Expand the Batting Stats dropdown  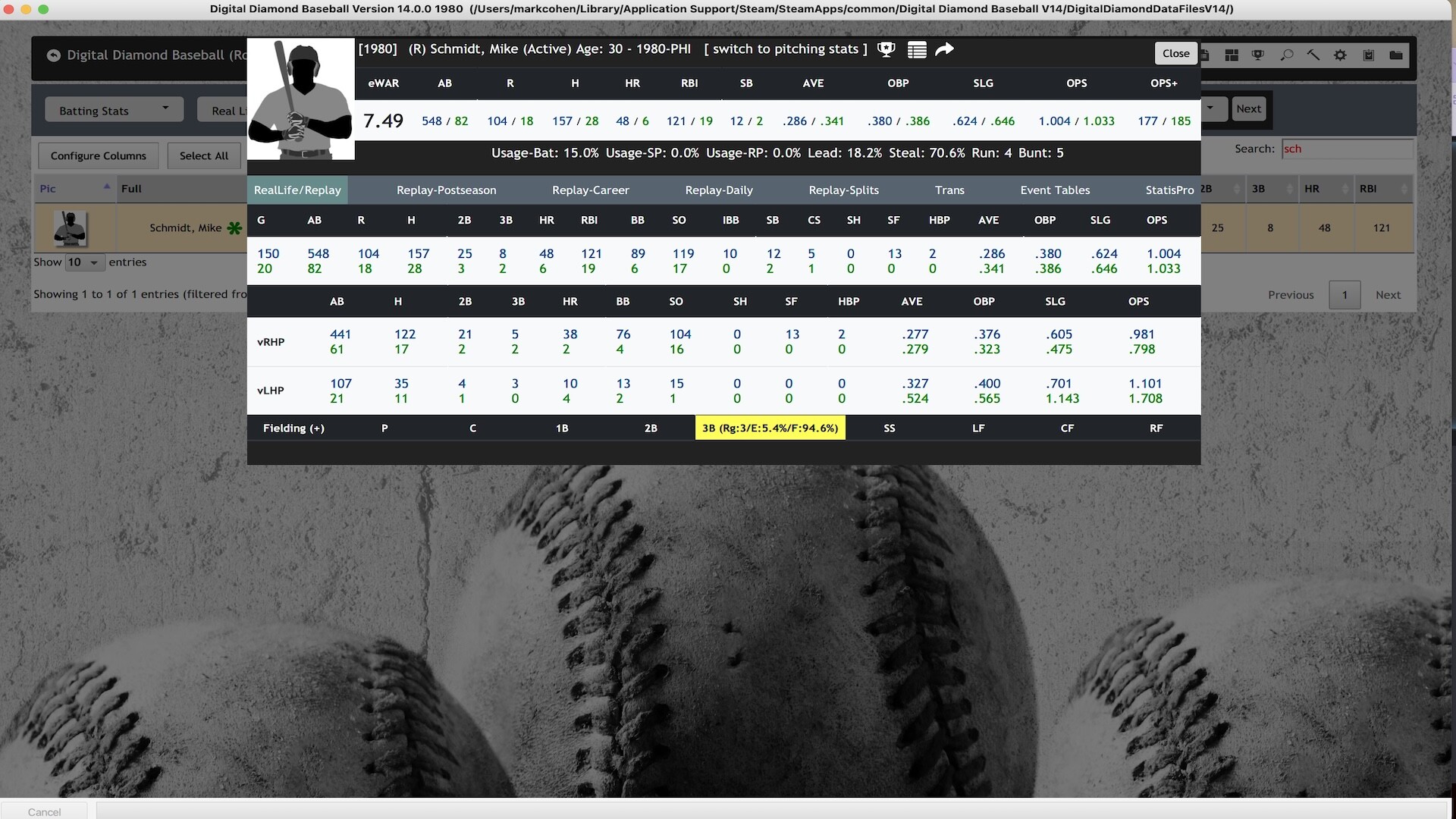point(114,110)
